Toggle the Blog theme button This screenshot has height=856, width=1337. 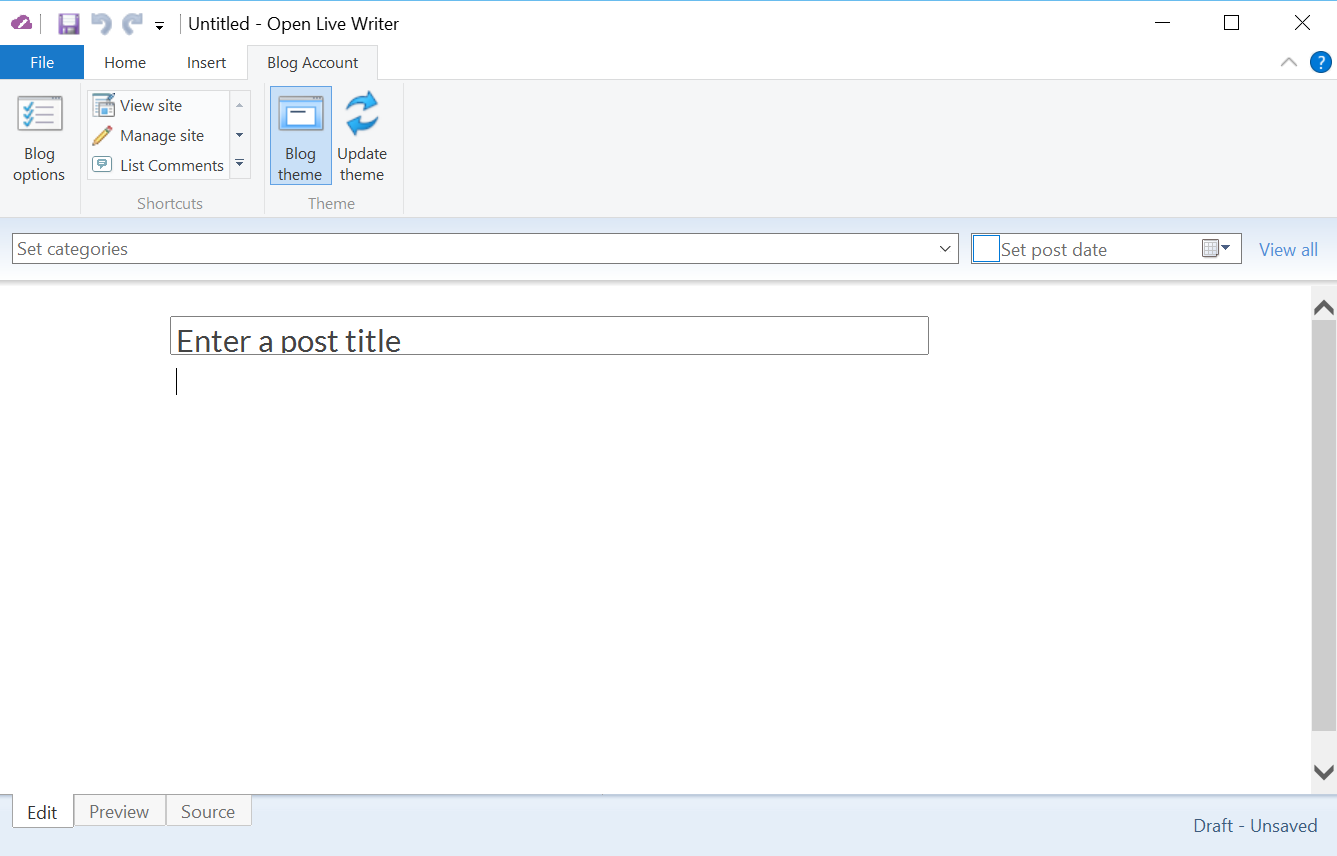(x=300, y=136)
